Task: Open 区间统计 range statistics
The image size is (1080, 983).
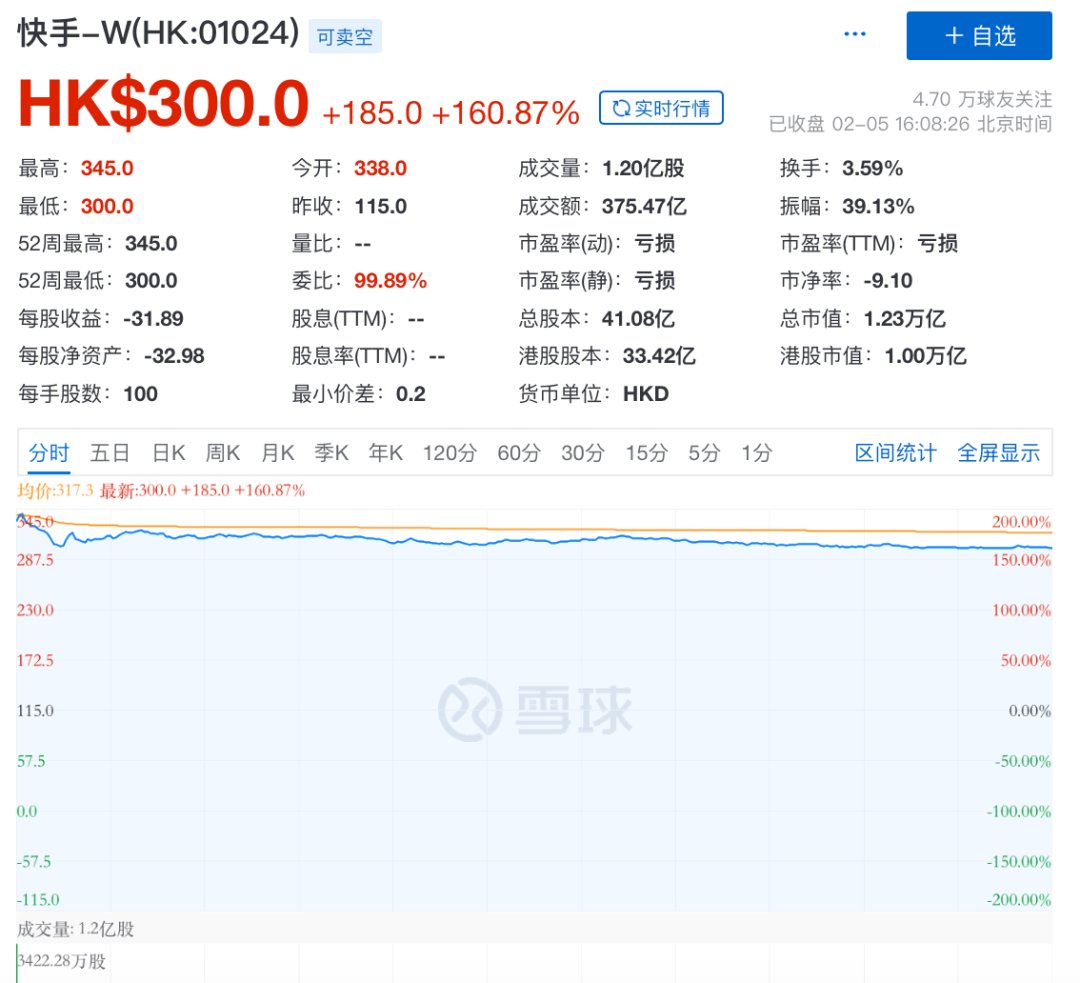Action: pos(895,453)
